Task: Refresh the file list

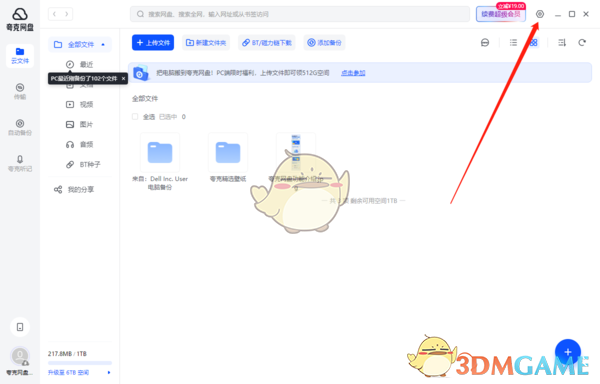Action: [x=582, y=42]
